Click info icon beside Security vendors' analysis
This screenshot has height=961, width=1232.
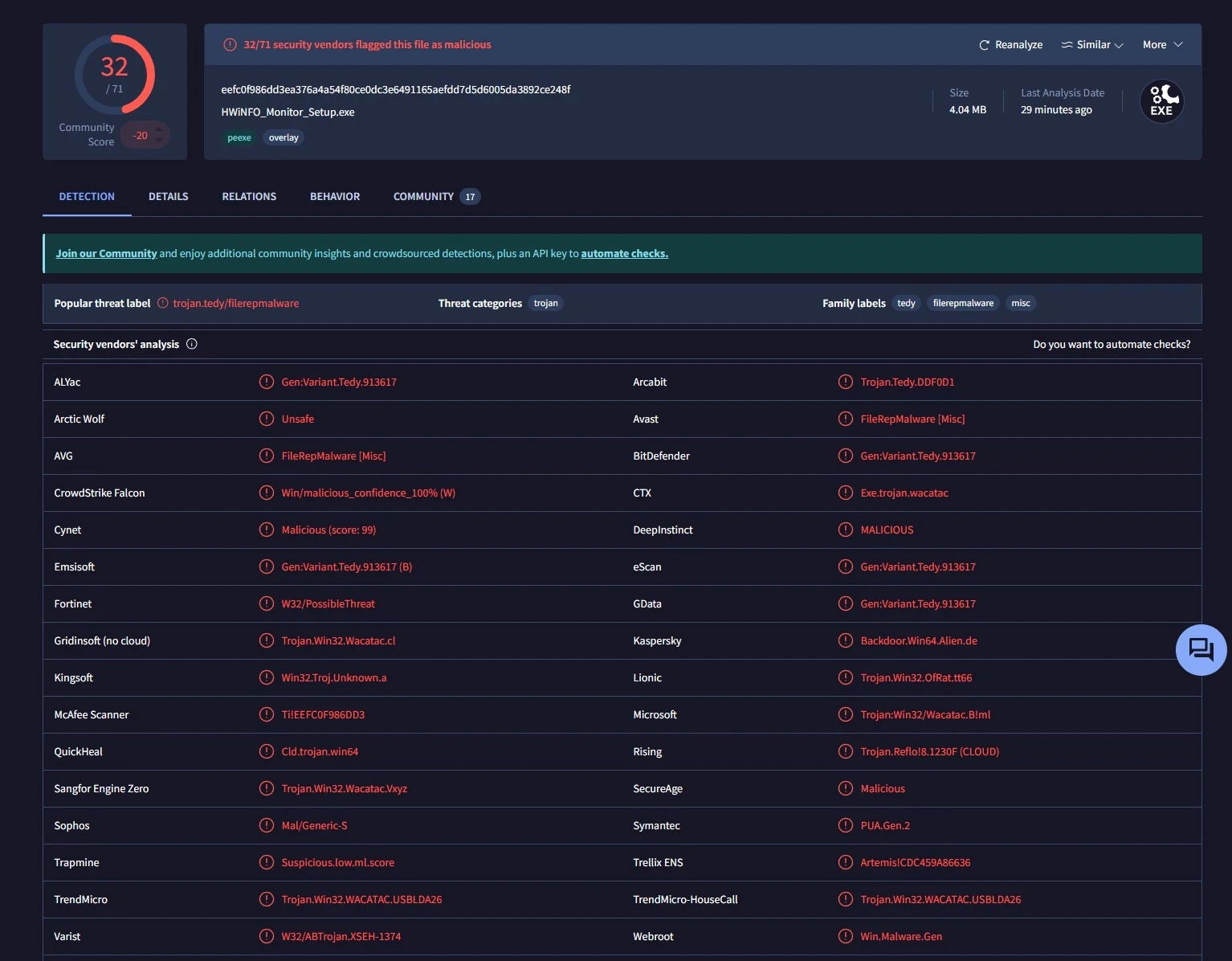[x=192, y=344]
